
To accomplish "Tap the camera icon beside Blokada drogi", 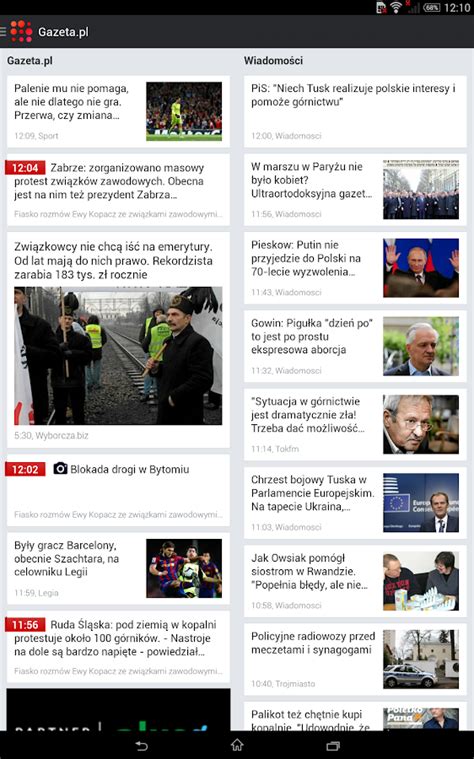I will 60,469.
